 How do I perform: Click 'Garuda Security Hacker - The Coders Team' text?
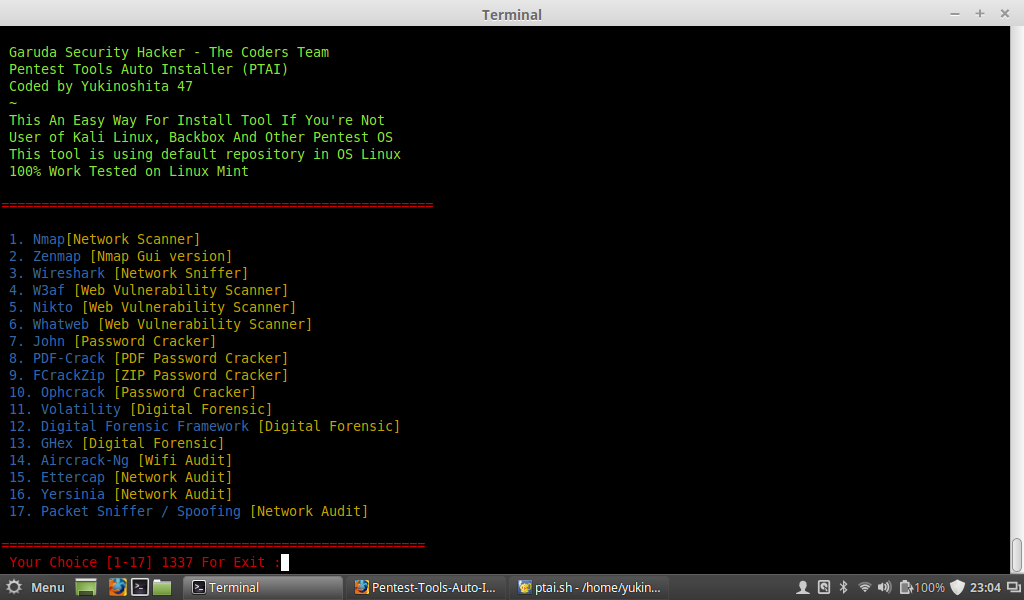pos(169,52)
